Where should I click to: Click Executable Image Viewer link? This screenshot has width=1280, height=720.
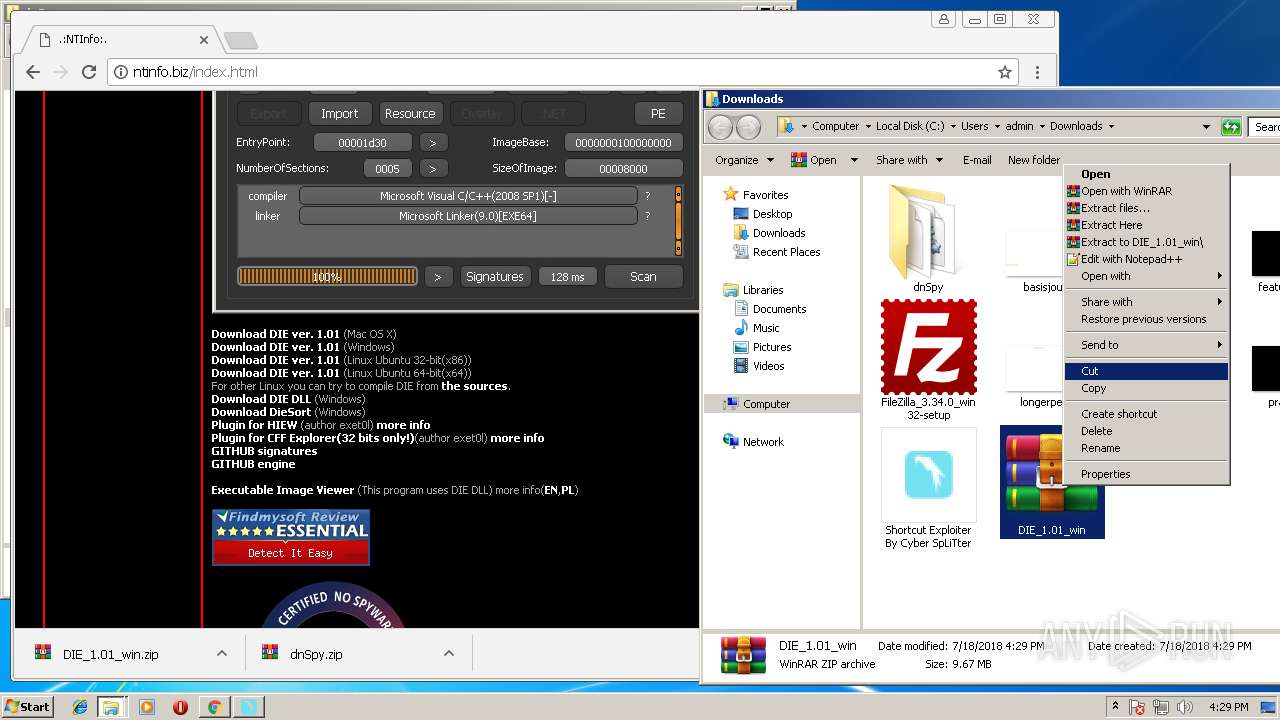pos(283,490)
